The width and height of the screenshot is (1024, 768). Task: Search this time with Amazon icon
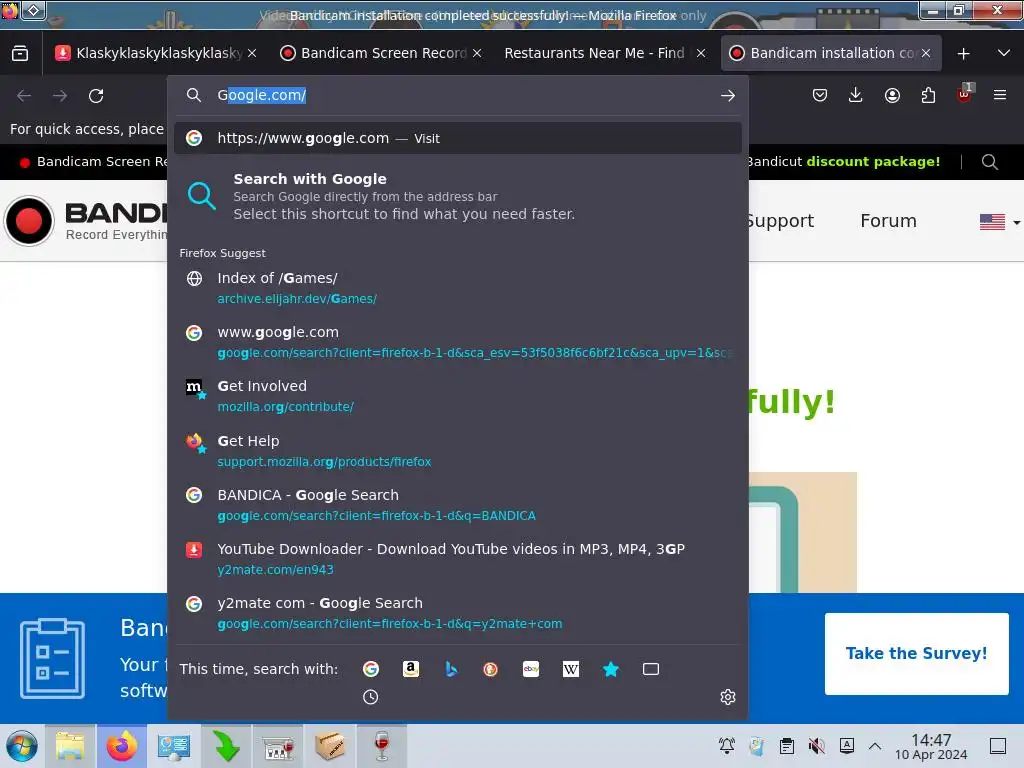pyautogui.click(x=411, y=669)
